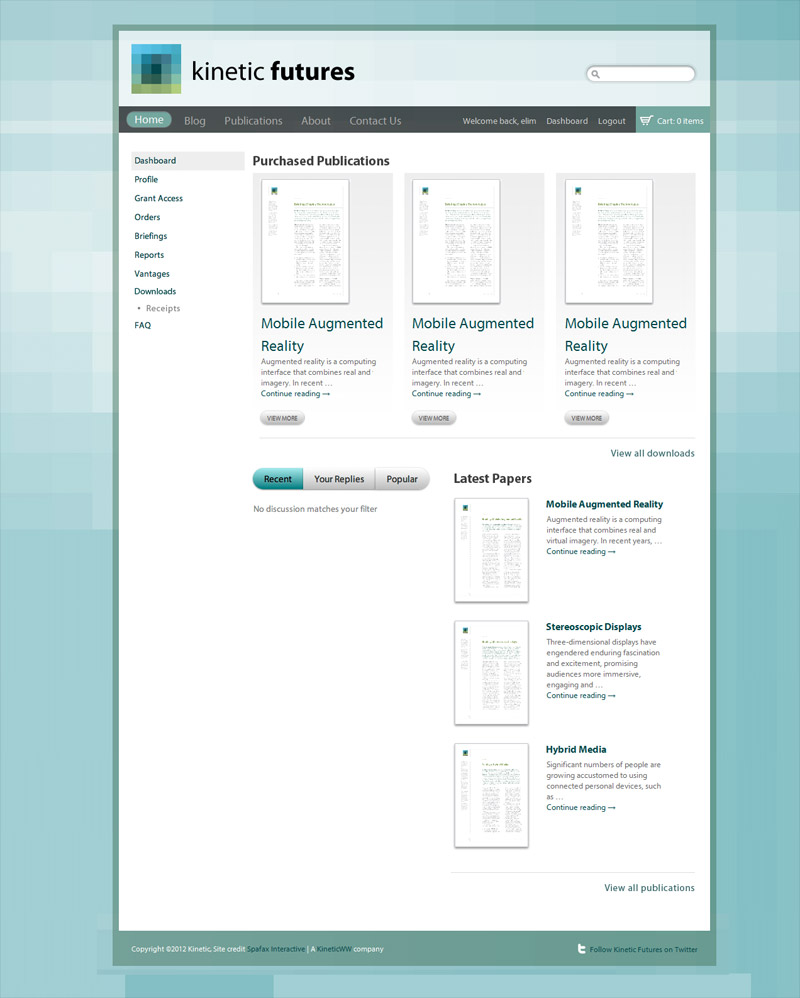
Task: Open the Stereoscopic Displays paper thumbnail
Action: click(491, 672)
